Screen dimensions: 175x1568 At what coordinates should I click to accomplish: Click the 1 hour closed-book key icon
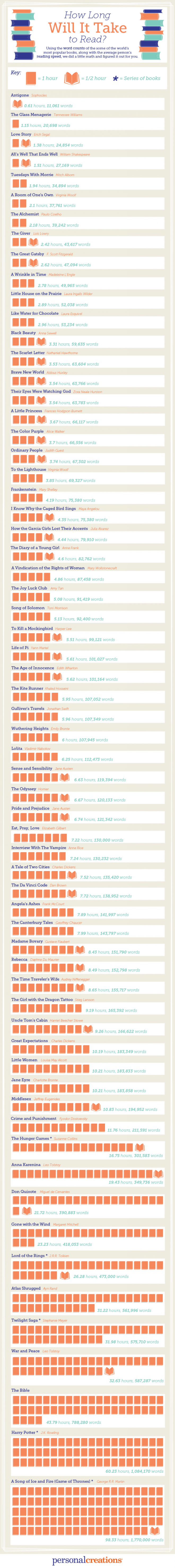[30, 79]
